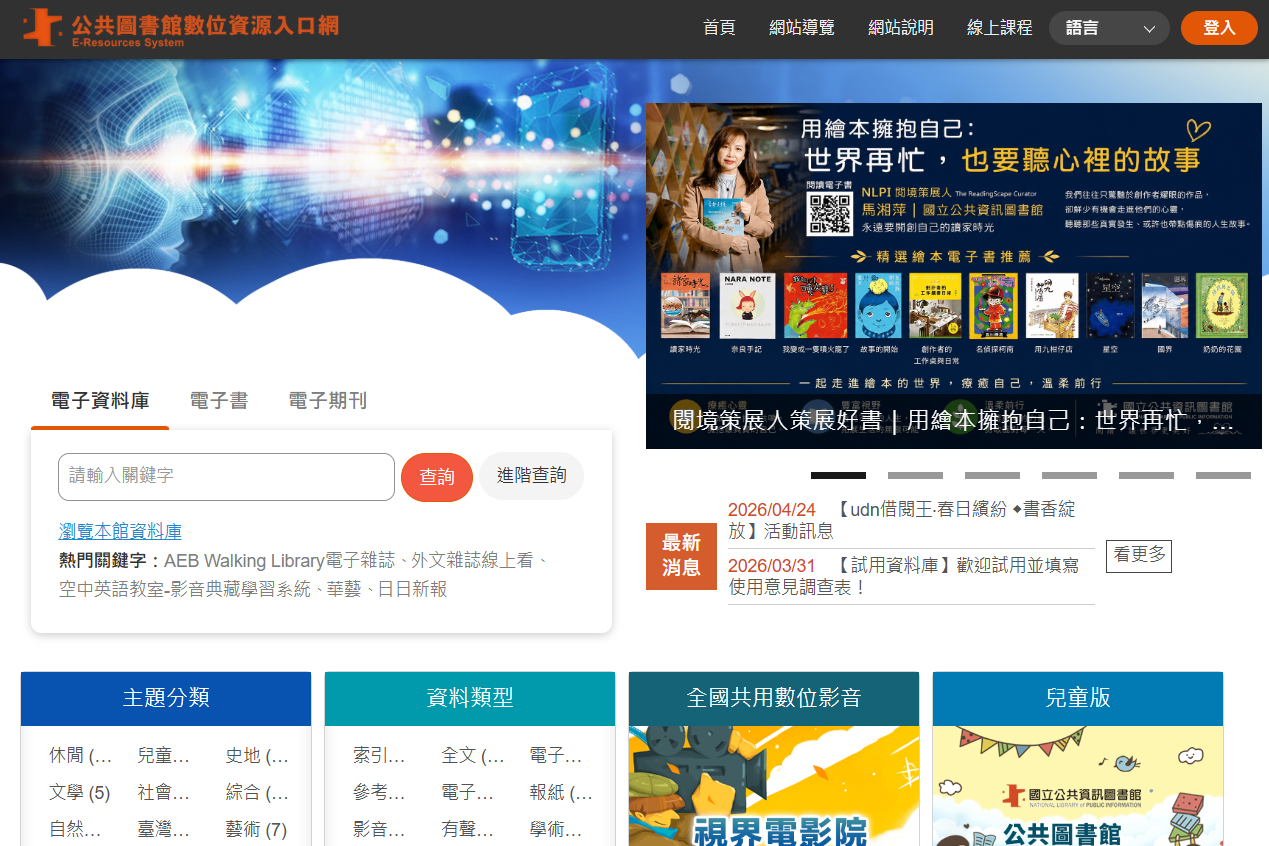Select the first carousel slide indicator
The image size is (1269, 846).
[x=838, y=476]
